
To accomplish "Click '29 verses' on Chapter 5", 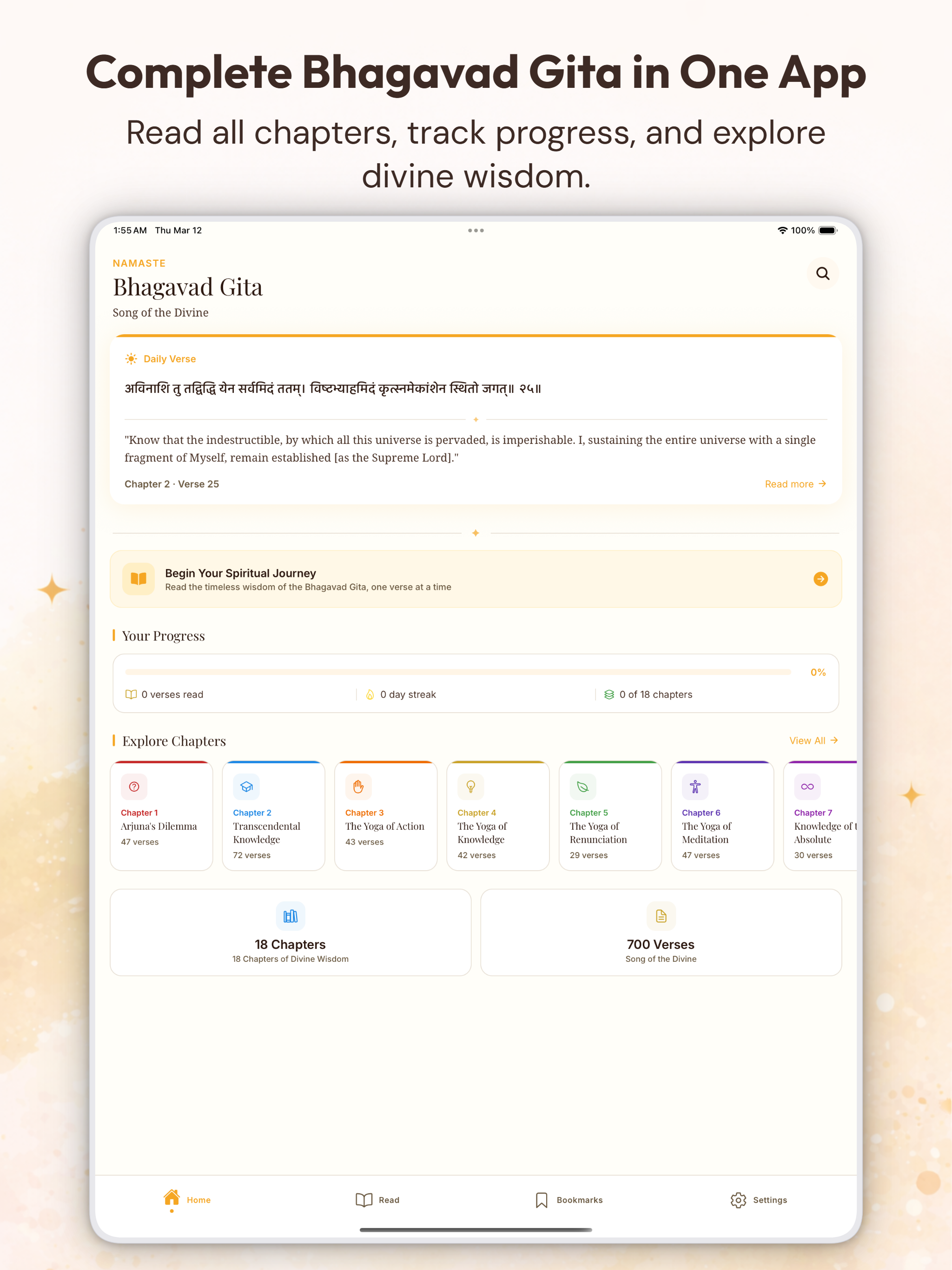I will click(x=588, y=855).
